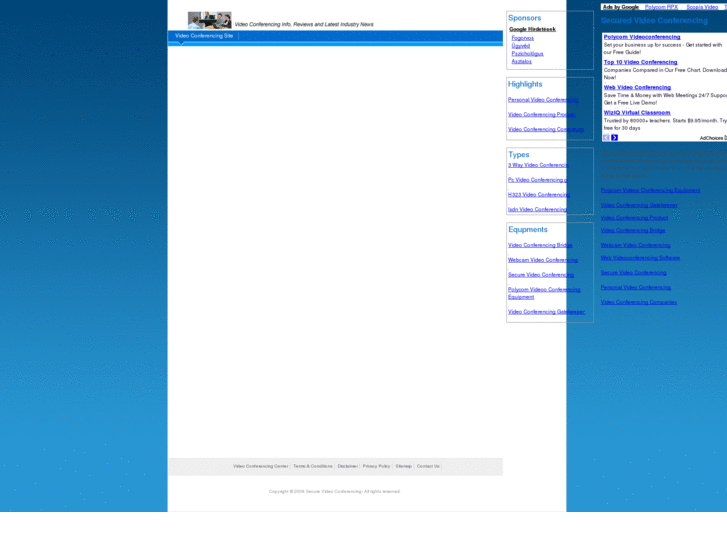
Task: Open the Sitemap footer link
Action: pyautogui.click(x=403, y=466)
